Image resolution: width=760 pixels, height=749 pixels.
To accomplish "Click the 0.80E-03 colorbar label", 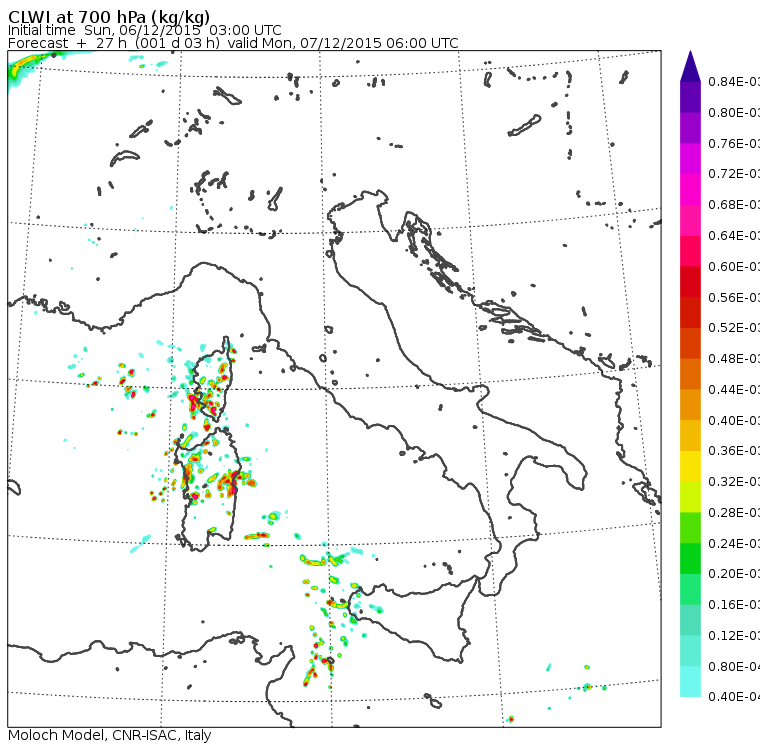I will tap(734, 112).
